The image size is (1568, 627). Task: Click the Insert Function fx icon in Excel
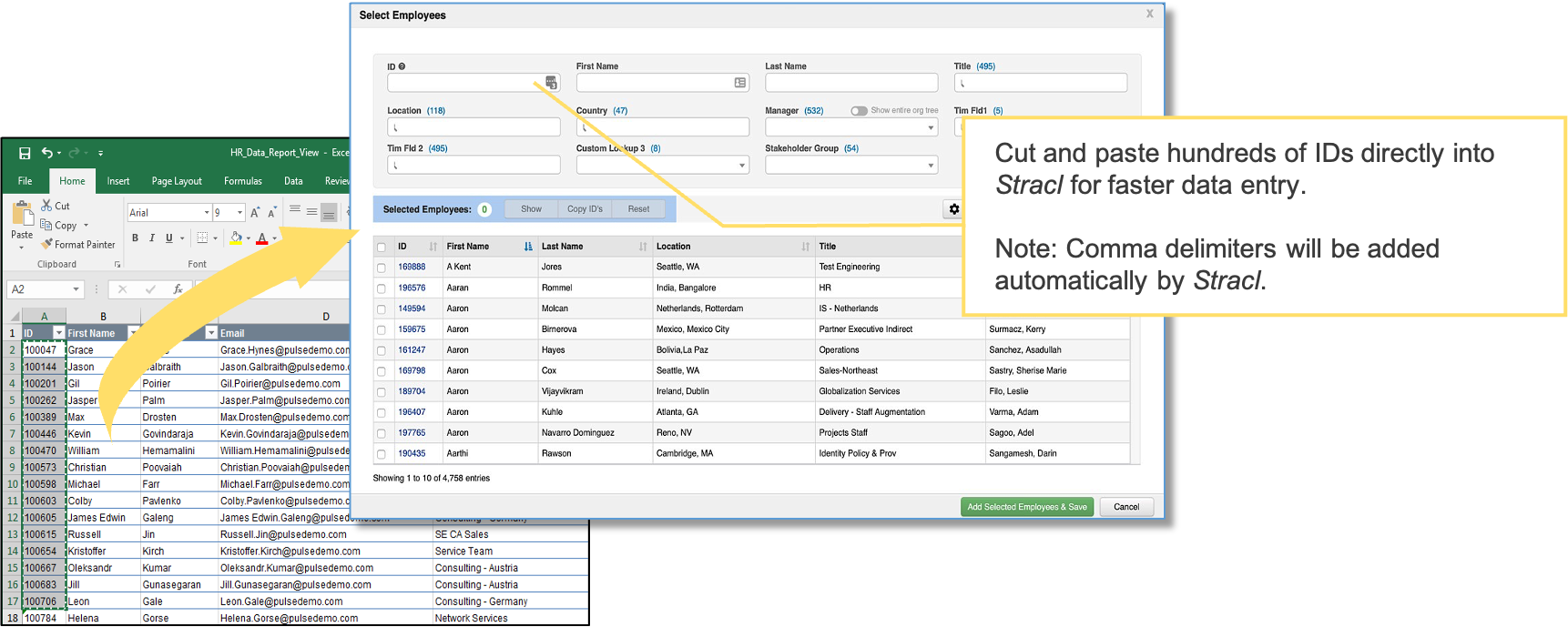pos(178,289)
